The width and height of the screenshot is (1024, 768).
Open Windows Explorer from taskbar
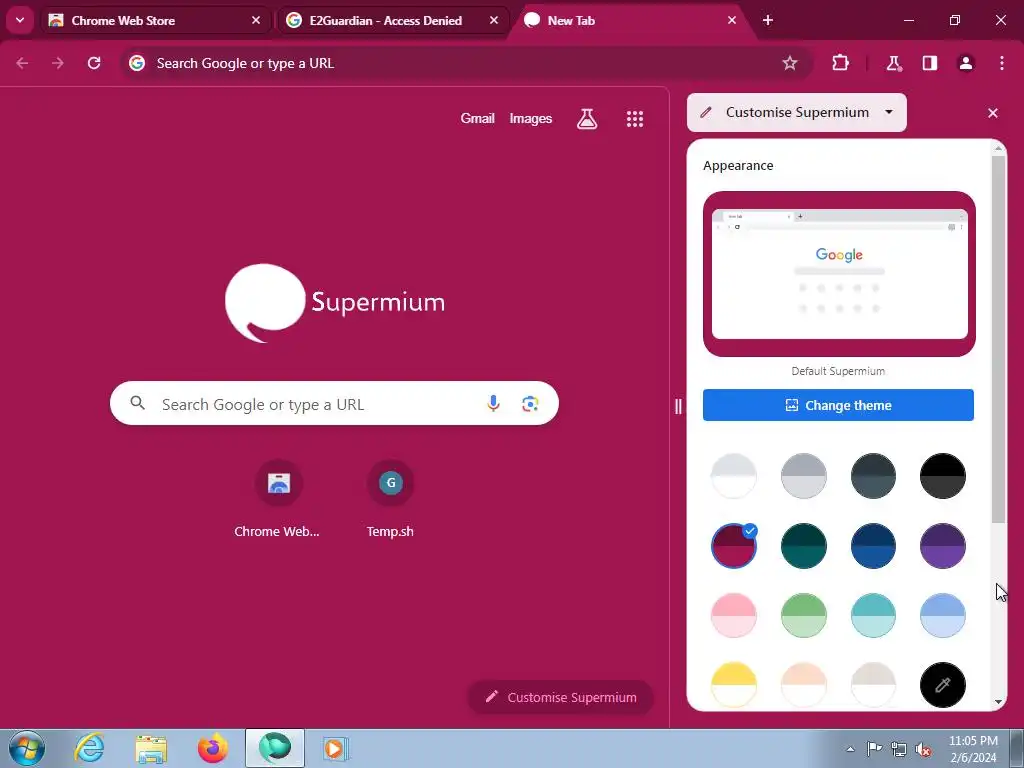152,748
